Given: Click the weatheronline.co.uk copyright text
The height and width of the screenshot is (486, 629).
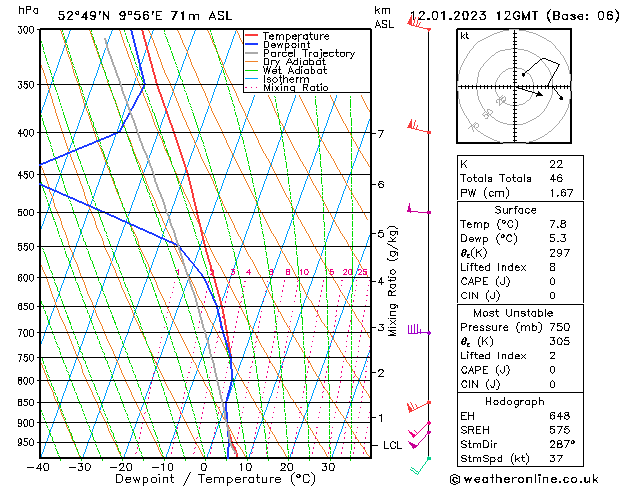Looking at the screenshot, I should [524, 479].
